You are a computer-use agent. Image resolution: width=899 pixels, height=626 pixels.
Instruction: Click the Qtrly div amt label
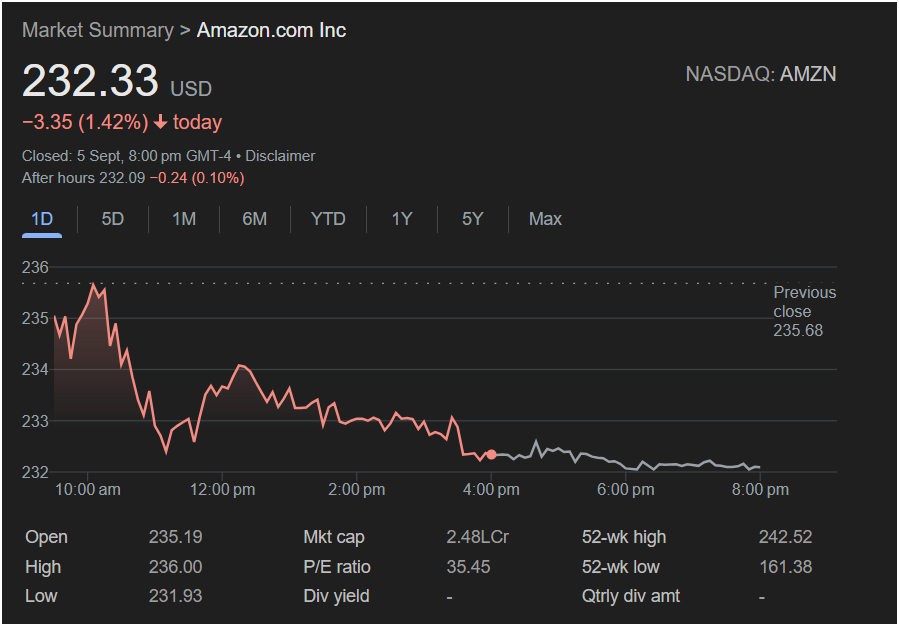pos(631,596)
